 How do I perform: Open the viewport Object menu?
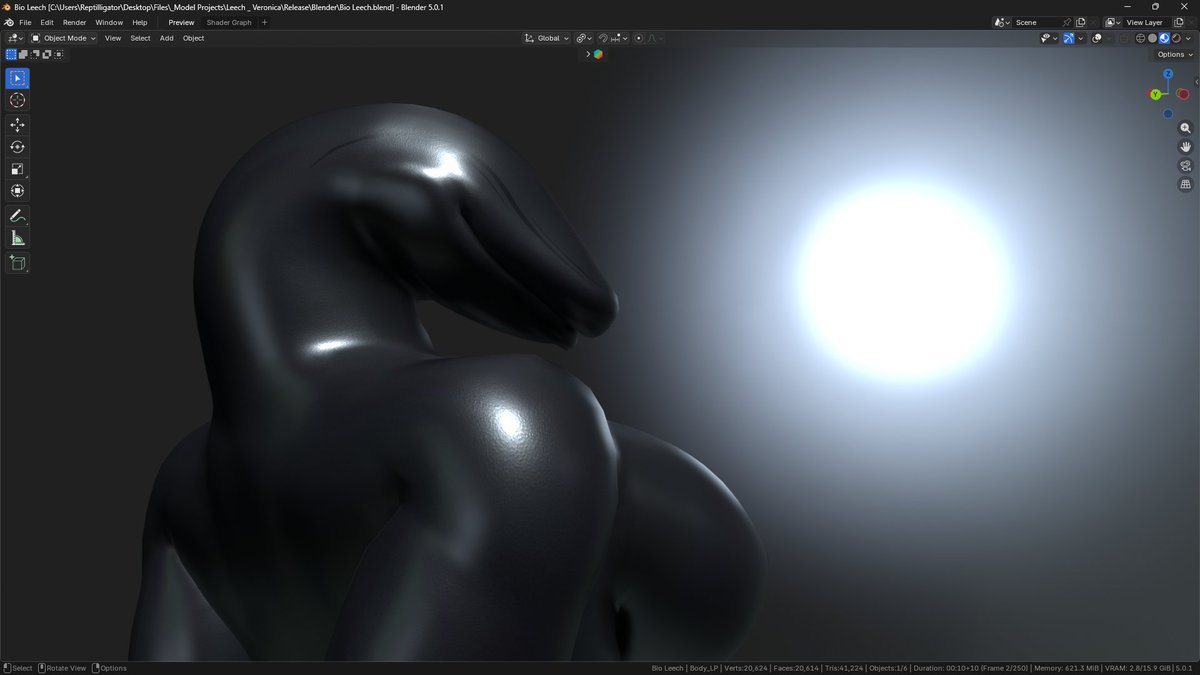(193, 38)
